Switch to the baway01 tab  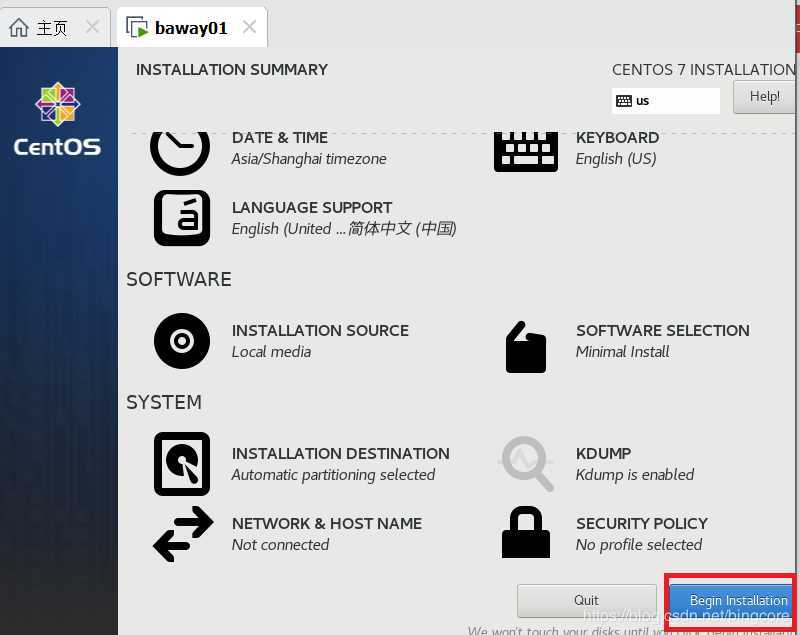(192, 28)
